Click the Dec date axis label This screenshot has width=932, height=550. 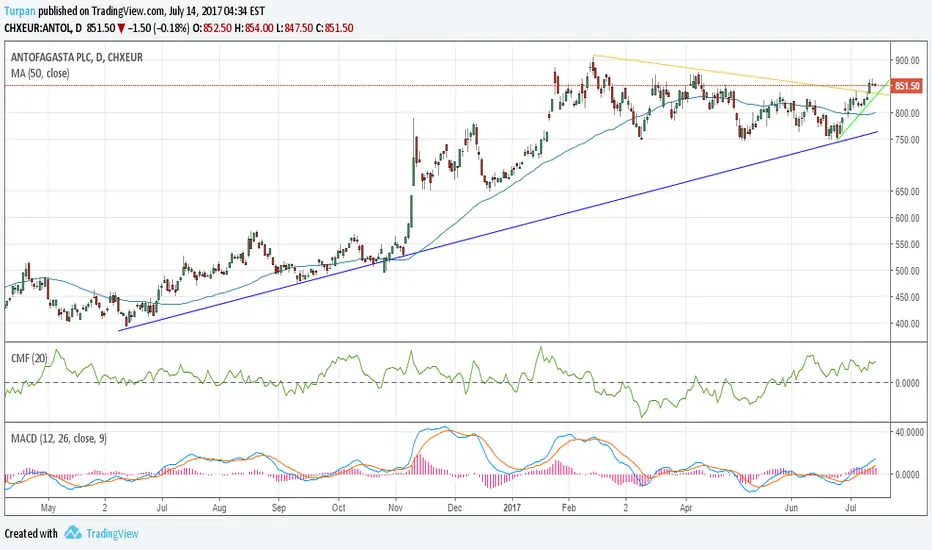point(455,508)
